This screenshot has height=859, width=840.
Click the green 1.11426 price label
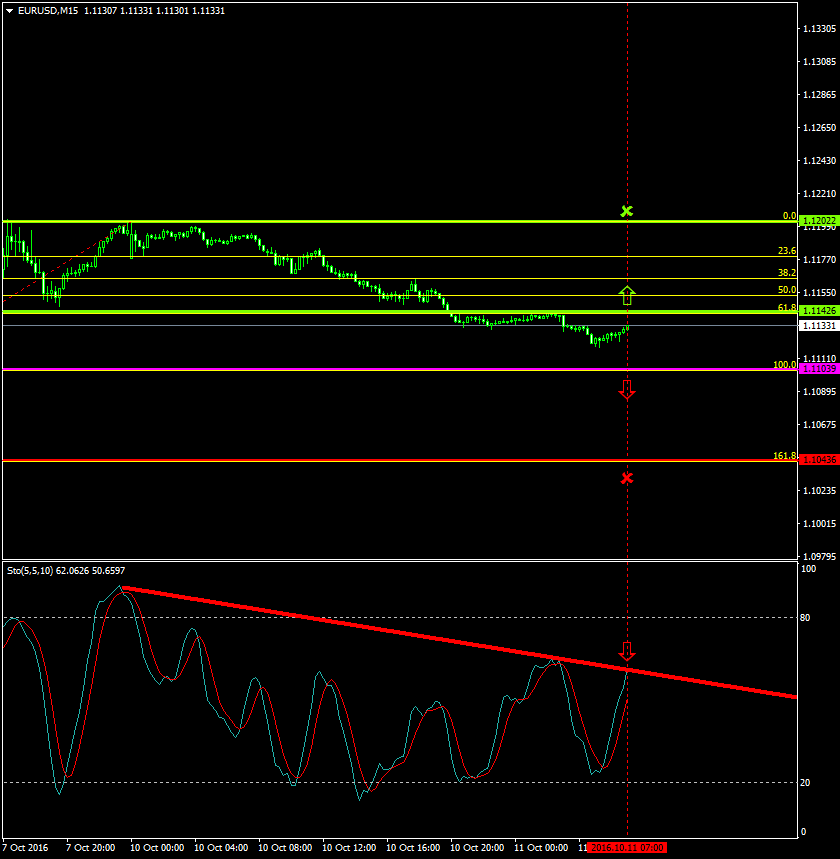(818, 312)
